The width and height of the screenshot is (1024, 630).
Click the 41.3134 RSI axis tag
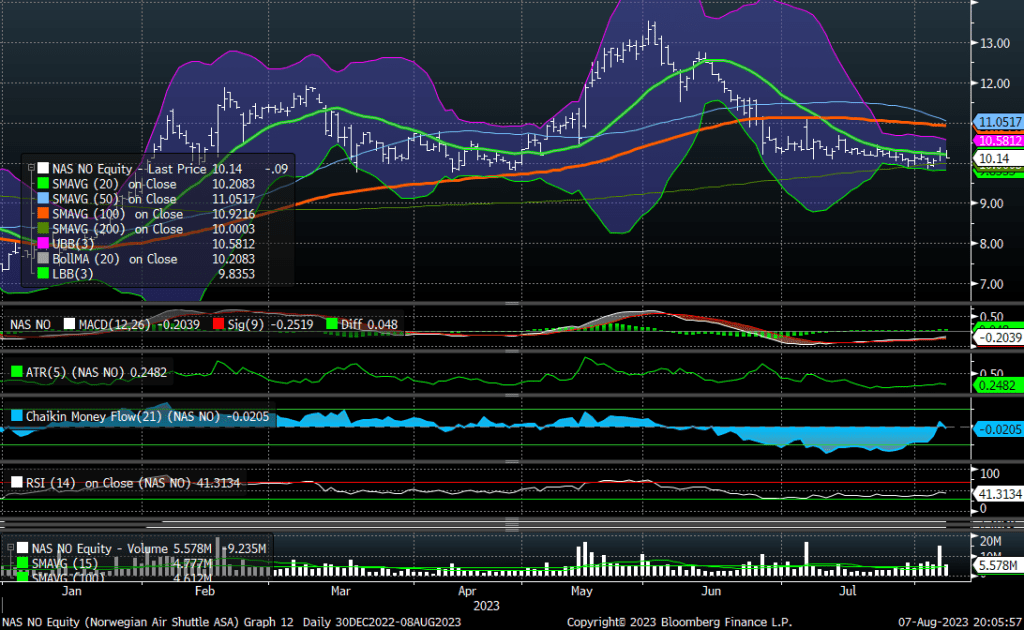click(x=999, y=494)
